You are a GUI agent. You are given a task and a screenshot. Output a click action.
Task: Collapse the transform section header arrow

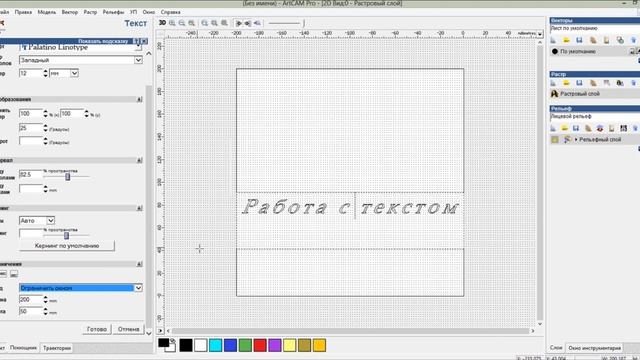(x=139, y=99)
